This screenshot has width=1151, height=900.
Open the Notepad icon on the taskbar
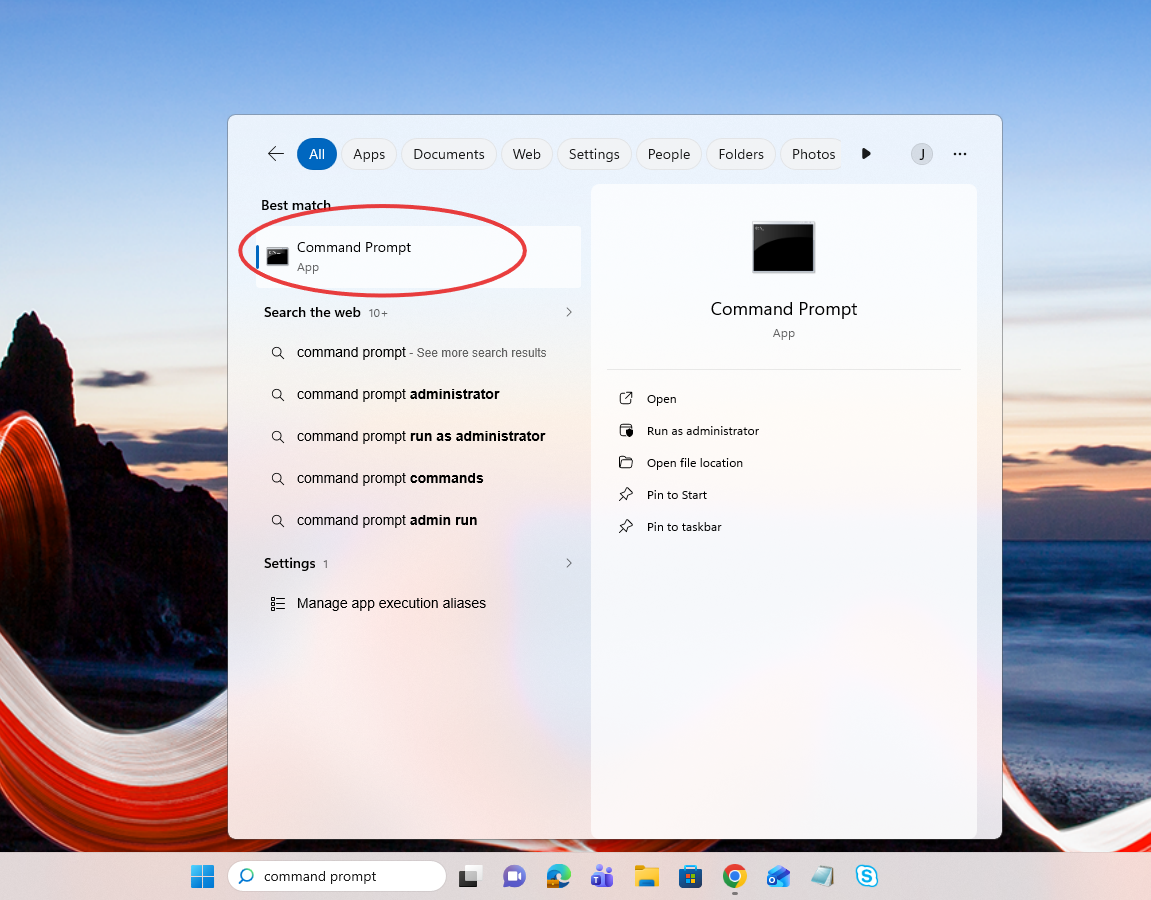point(822,876)
